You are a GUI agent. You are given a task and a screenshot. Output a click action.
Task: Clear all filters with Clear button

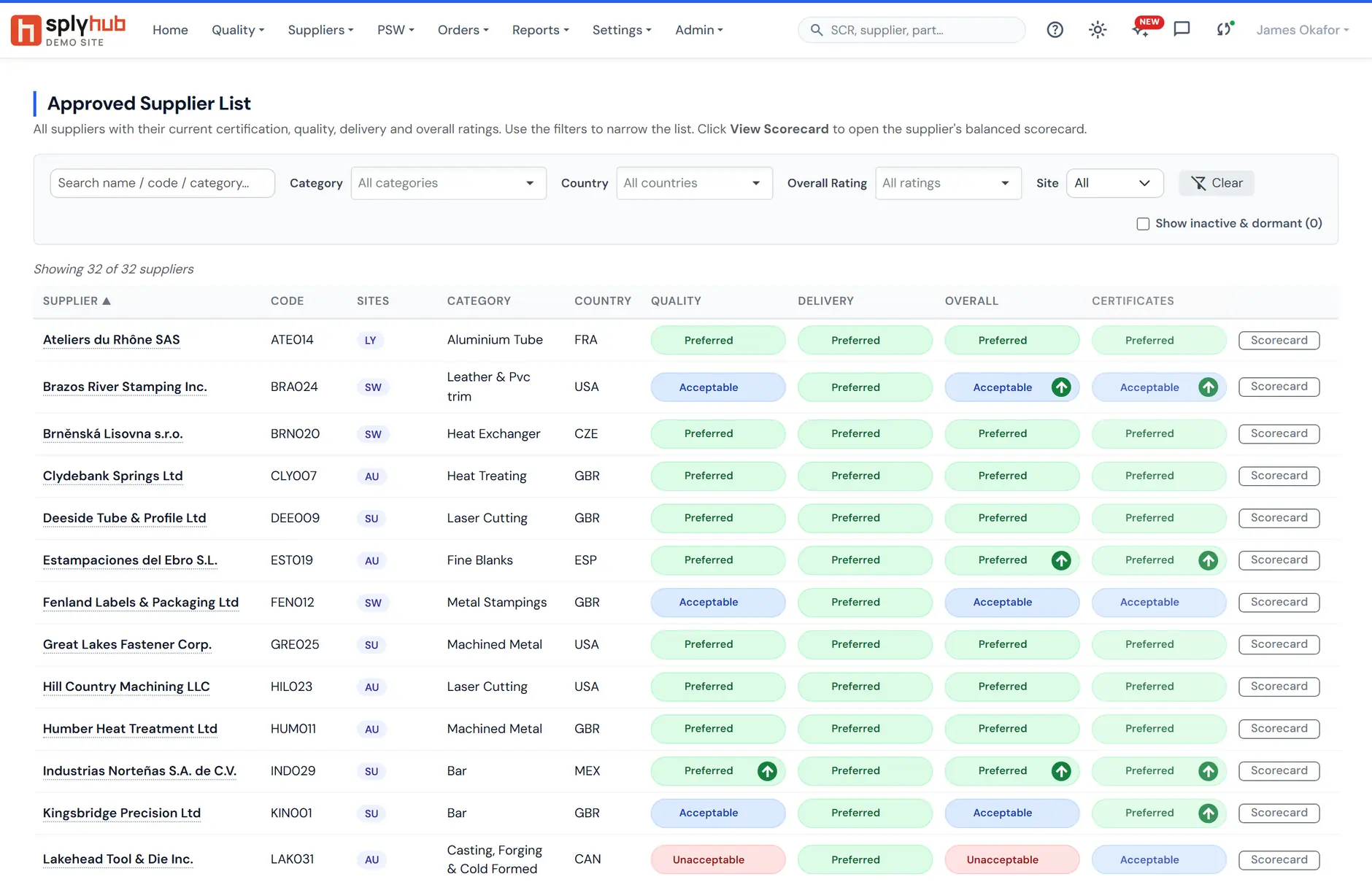[x=1216, y=183]
